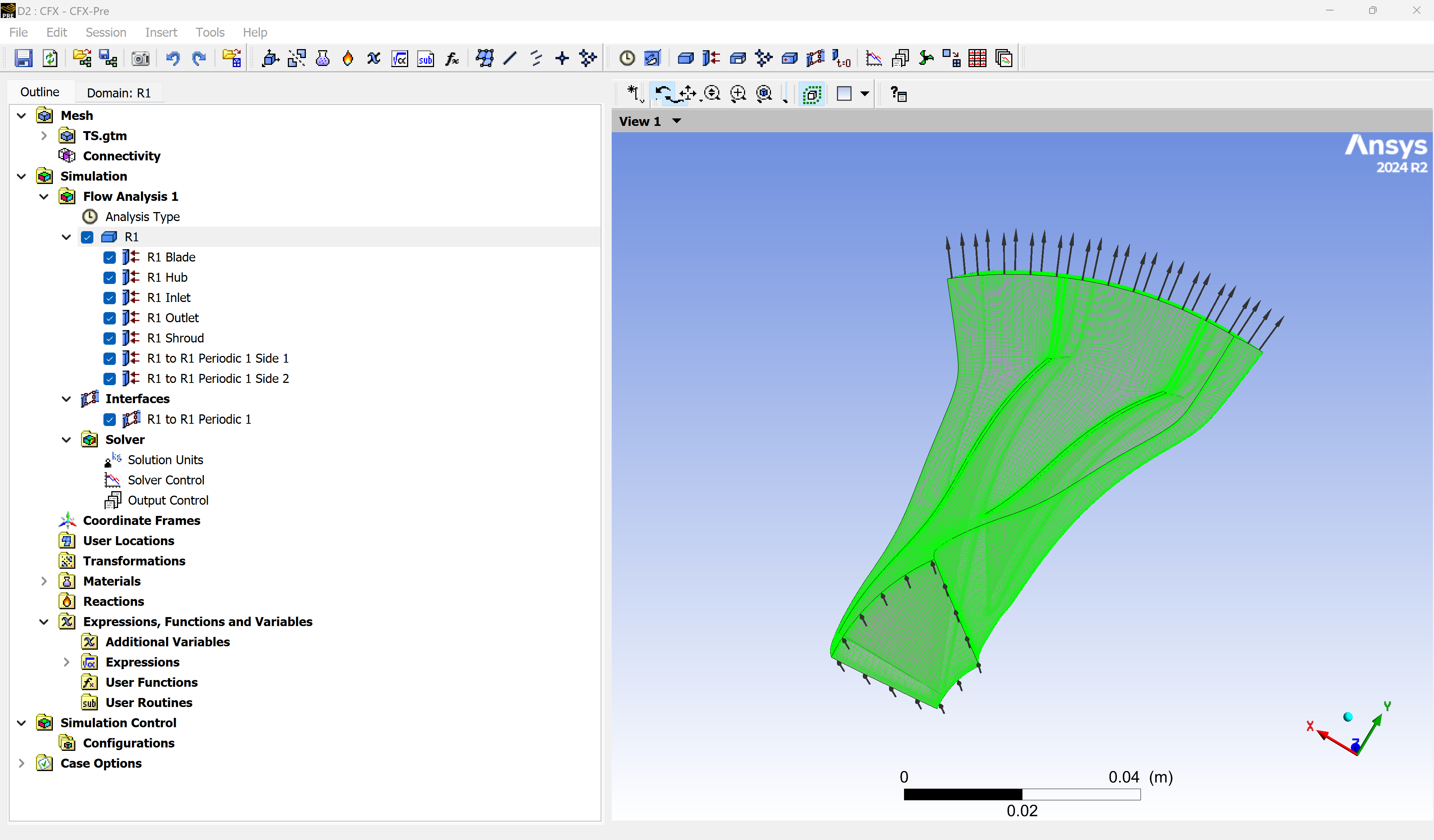The image size is (1434, 840).
Task: Switch to the Outline tab
Action: pyautogui.click(x=40, y=92)
